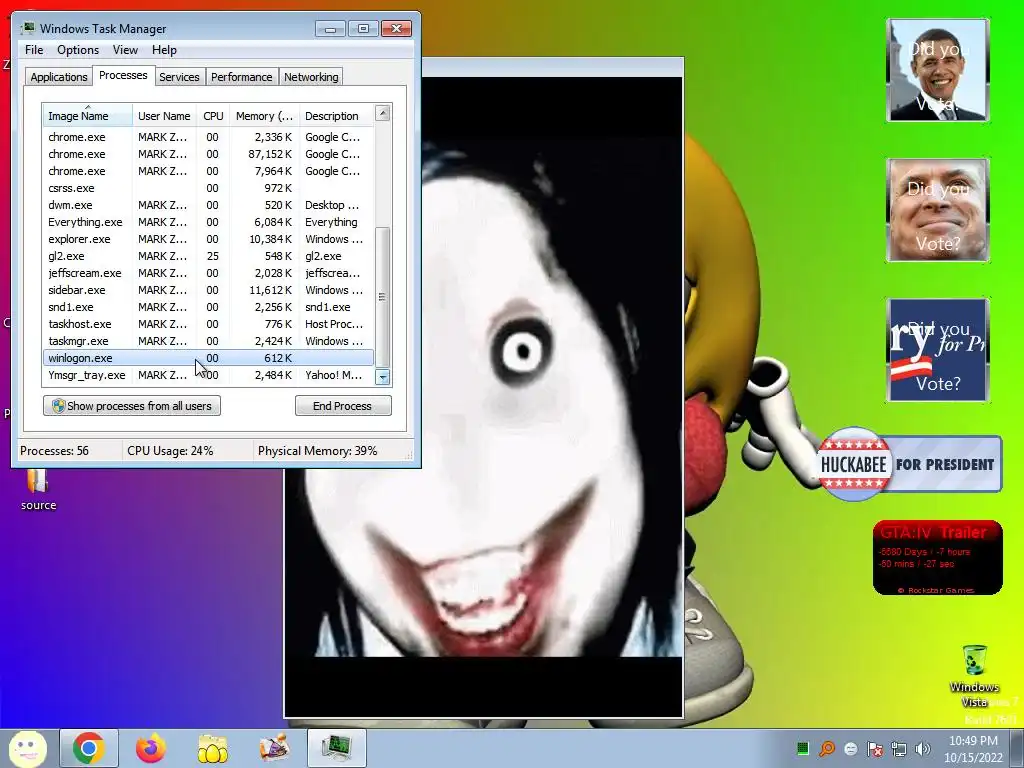Click the process list scrollbar thumb
The width and height of the screenshot is (1024, 768).
[383, 297]
